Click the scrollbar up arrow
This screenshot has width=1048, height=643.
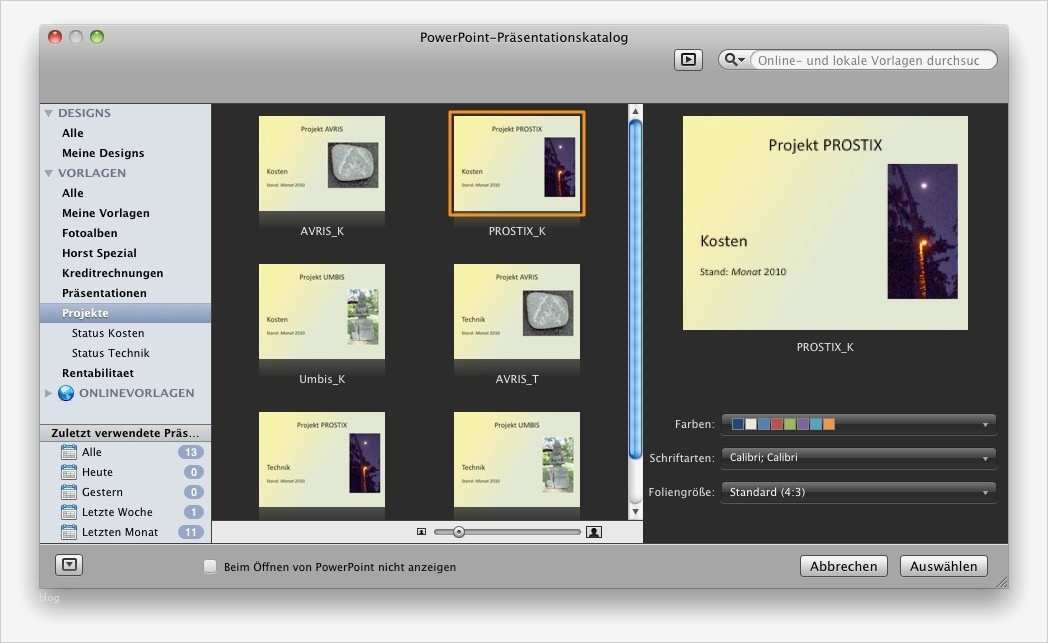(636, 111)
